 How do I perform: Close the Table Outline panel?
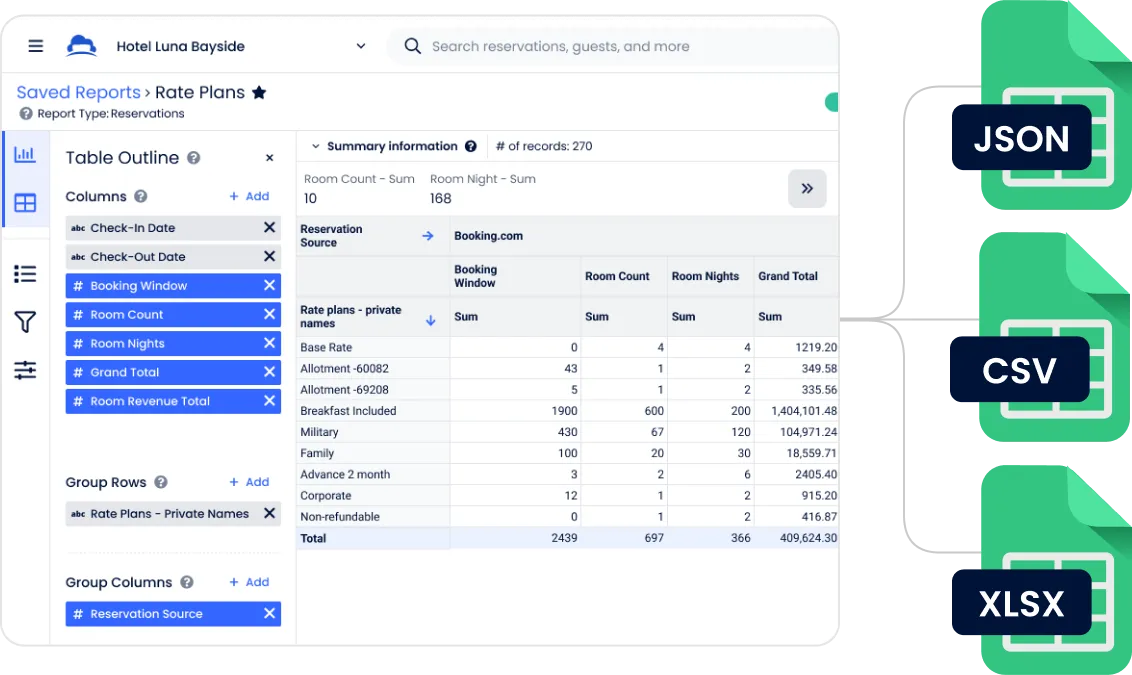point(269,158)
